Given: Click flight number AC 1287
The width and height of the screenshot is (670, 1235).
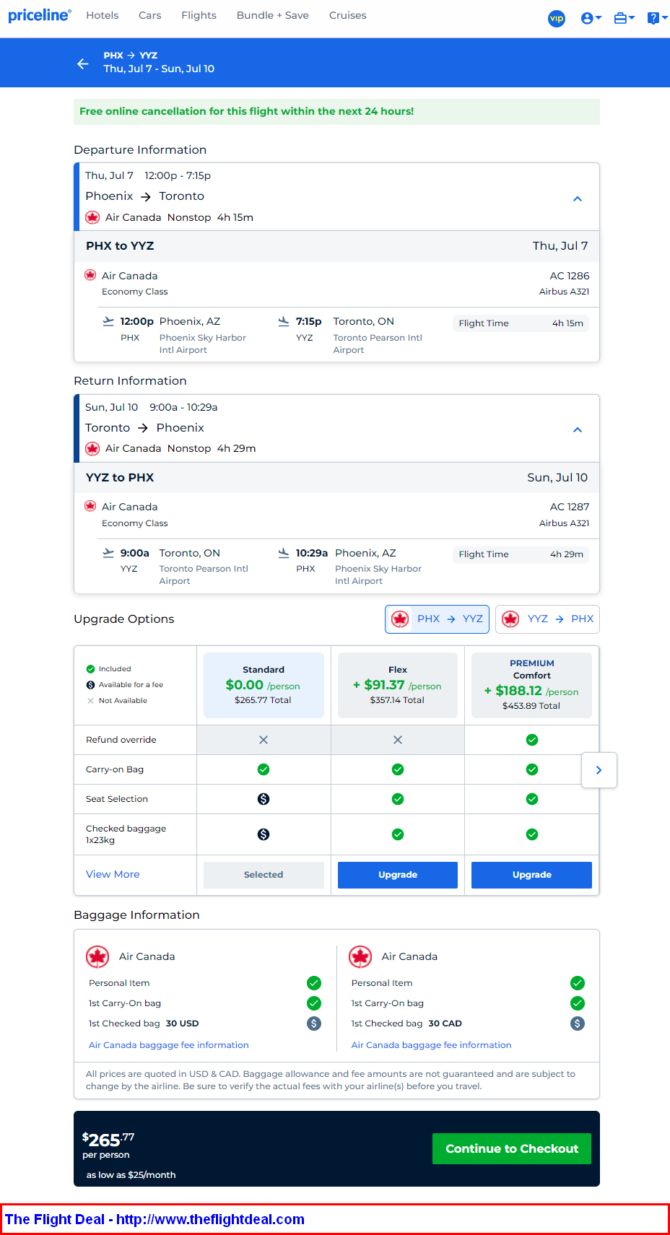Looking at the screenshot, I should click(x=570, y=507).
